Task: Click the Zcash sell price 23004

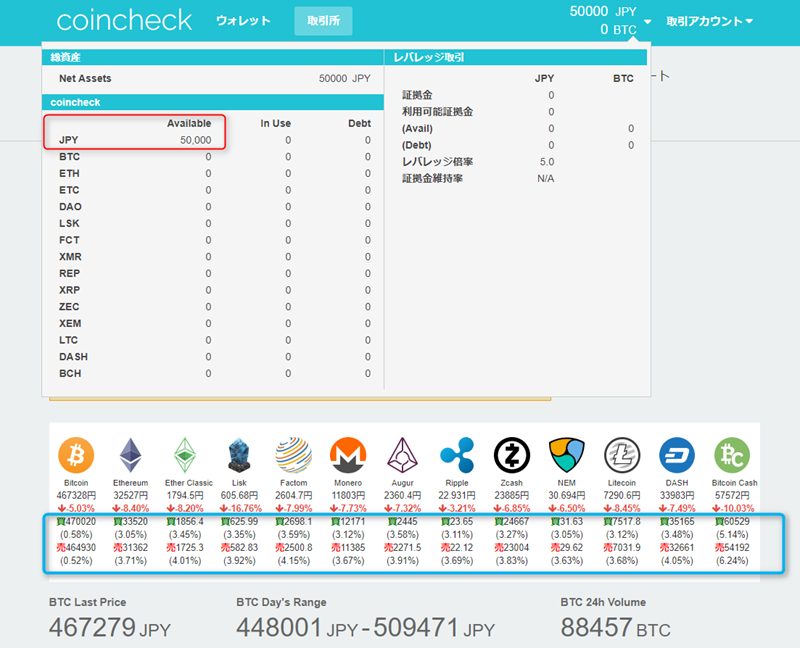Action: 512,547
